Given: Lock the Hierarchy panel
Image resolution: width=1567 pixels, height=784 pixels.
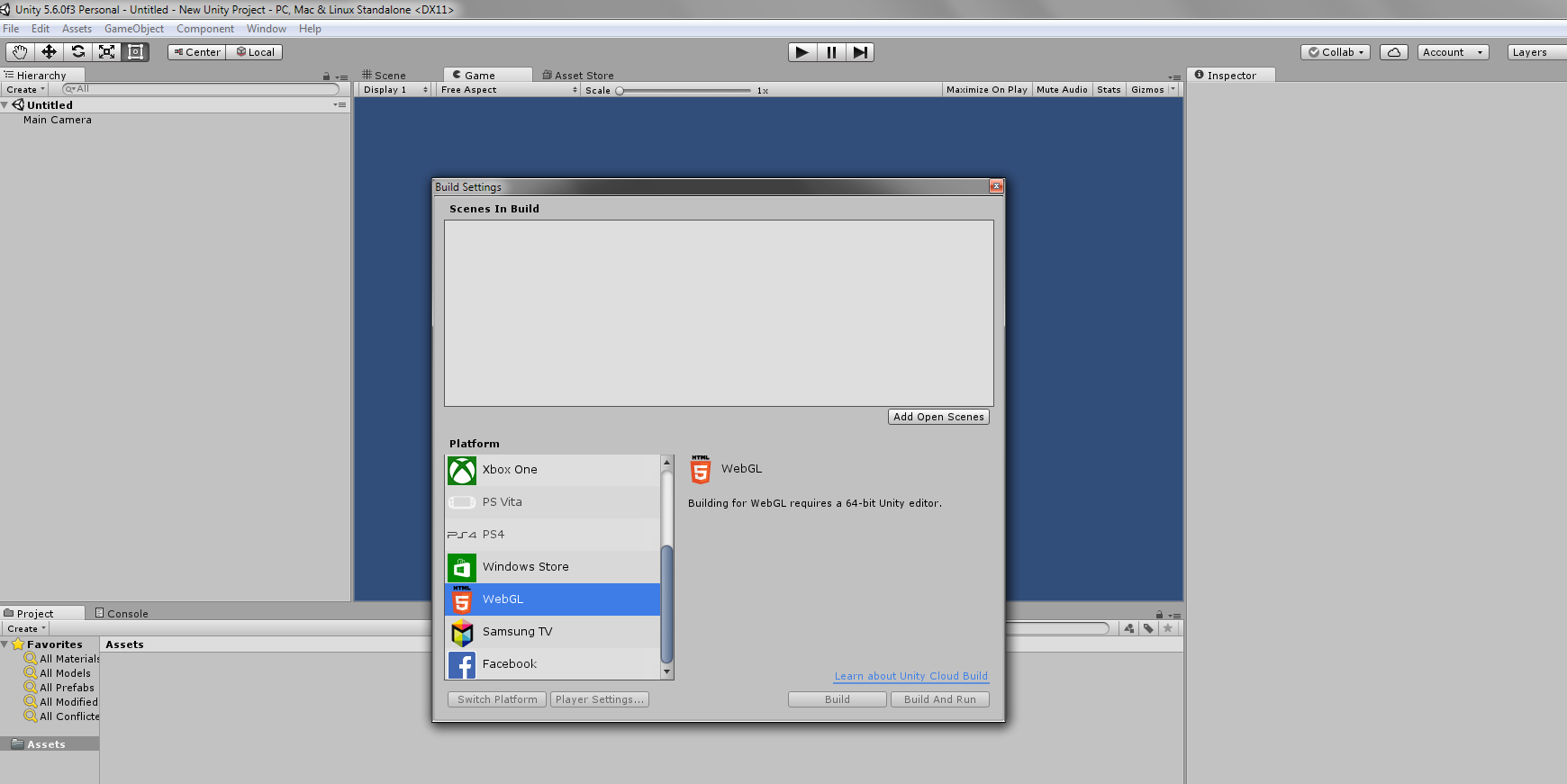Looking at the screenshot, I should 326,77.
